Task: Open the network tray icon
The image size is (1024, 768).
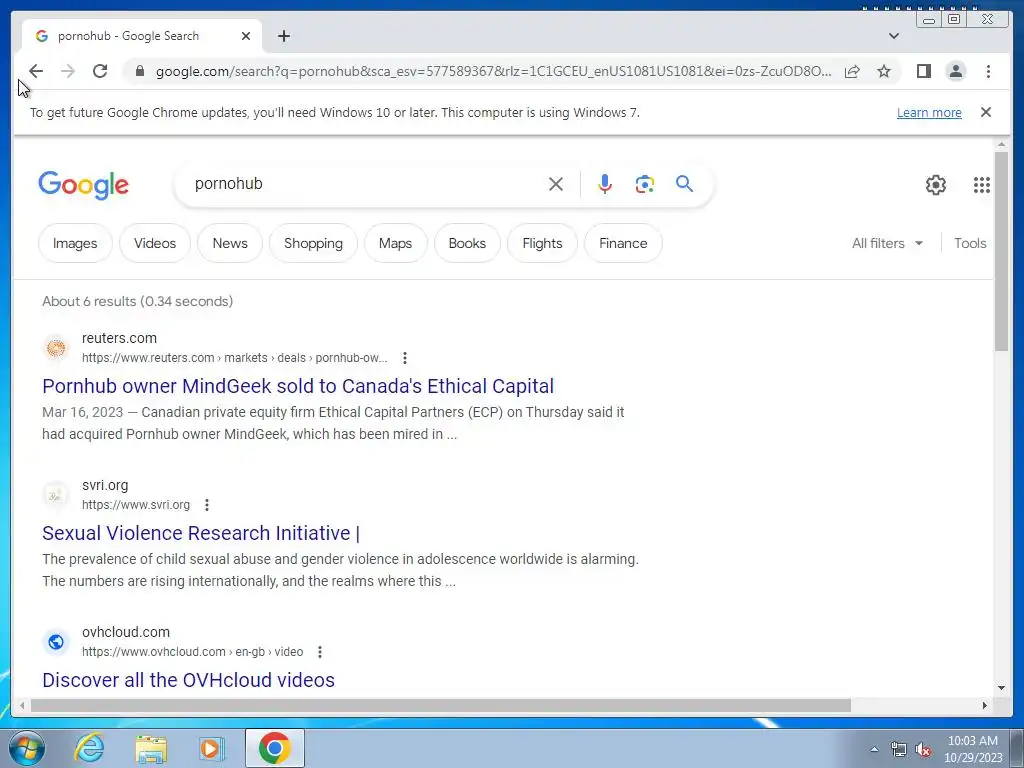Action: pyautogui.click(x=899, y=749)
